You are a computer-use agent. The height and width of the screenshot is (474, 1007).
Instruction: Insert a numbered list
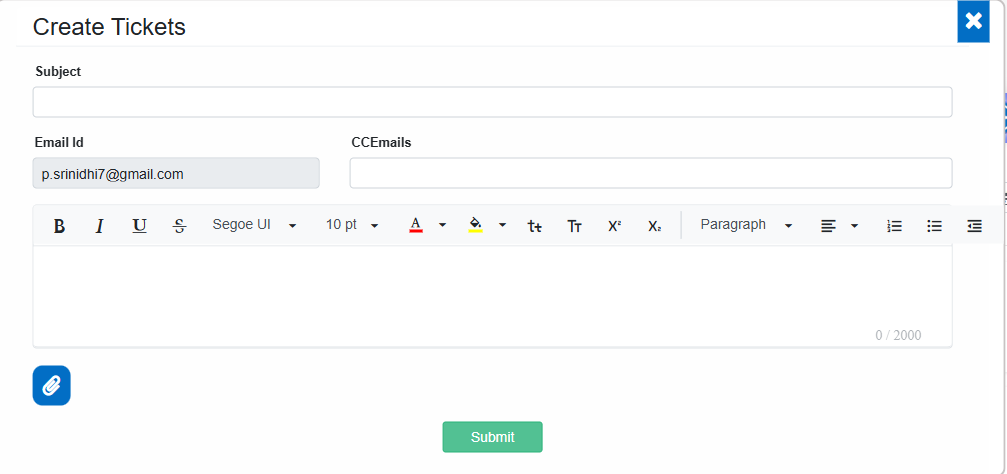(x=895, y=226)
